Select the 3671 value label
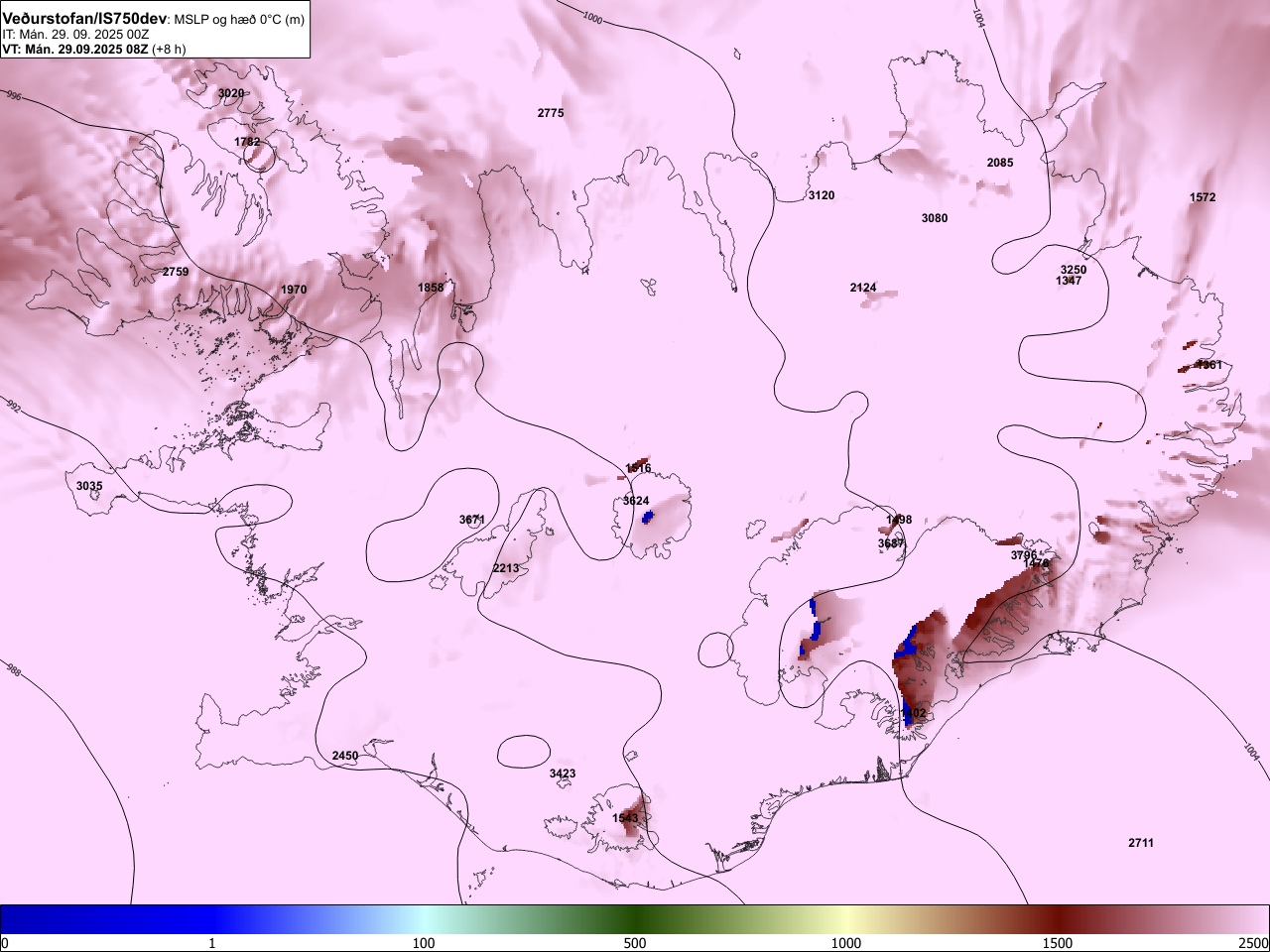 [x=472, y=520]
